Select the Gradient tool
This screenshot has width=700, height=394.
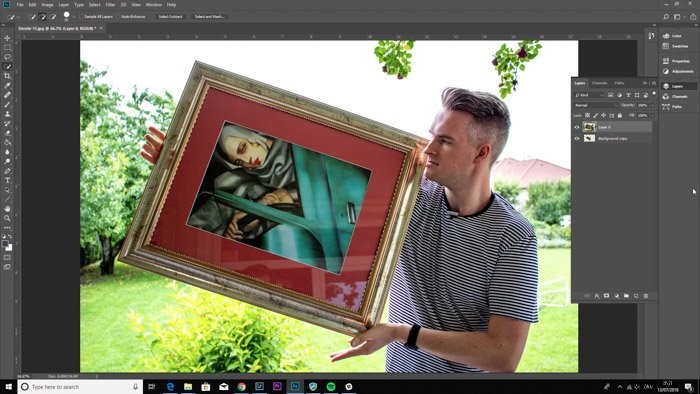pos(7,142)
